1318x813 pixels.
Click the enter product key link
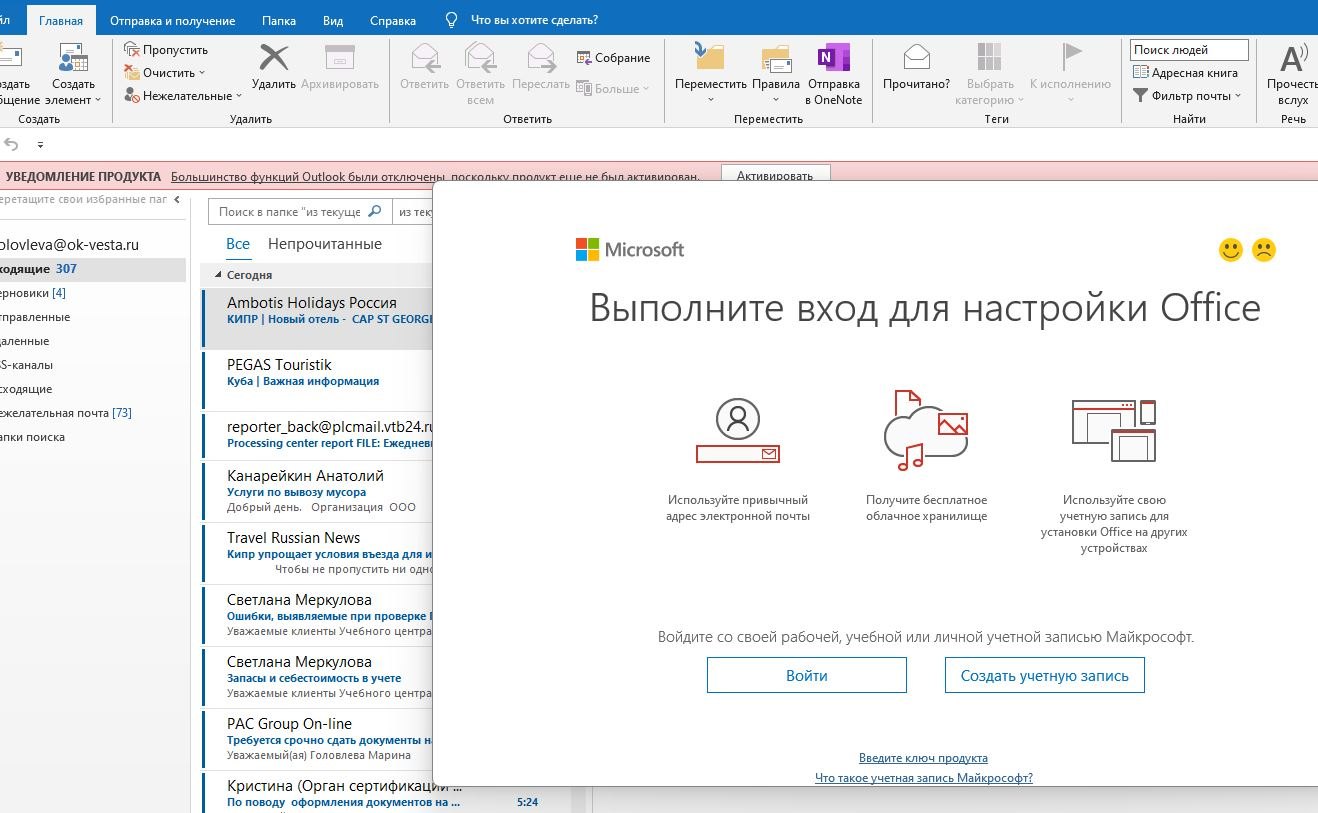pos(923,758)
